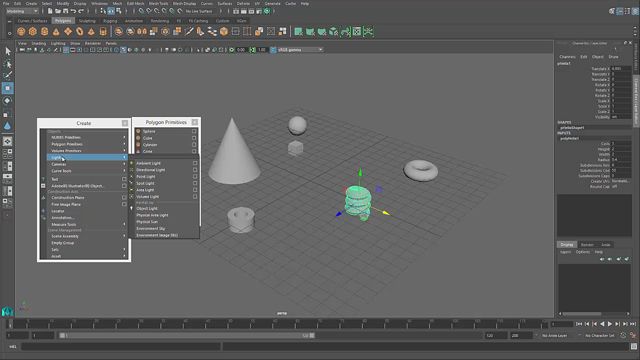Open the Spot Light option box
Viewport: 640px width, 360px height.
click(x=195, y=183)
